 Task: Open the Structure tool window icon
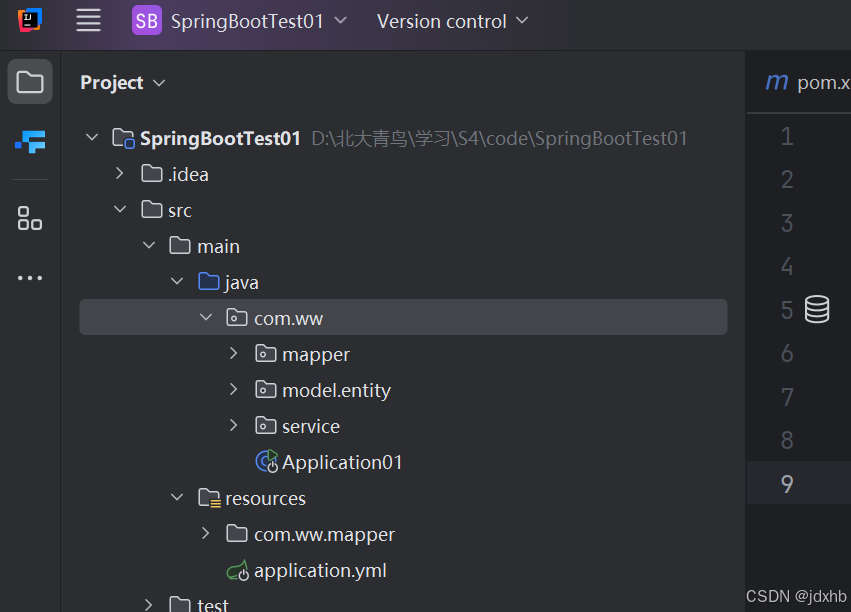pyautogui.click(x=30, y=219)
